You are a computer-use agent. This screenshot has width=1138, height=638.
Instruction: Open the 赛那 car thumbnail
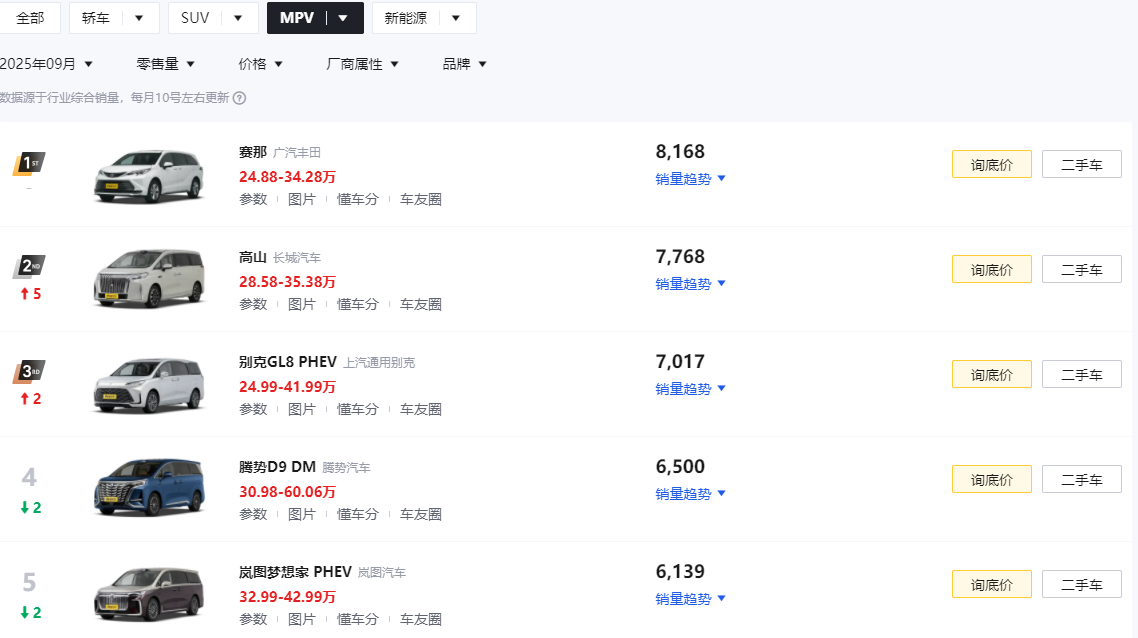pos(149,175)
